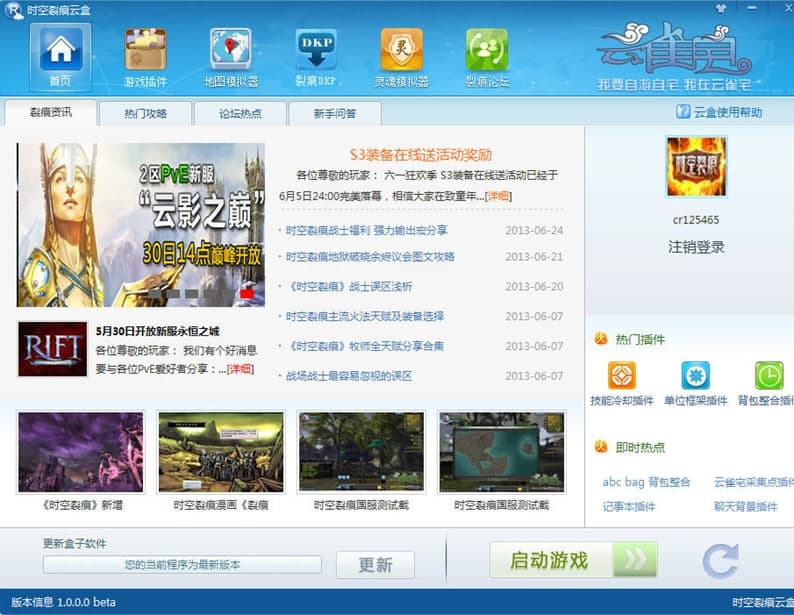Click the 云影之巅 banner image
The height and width of the screenshot is (615, 794).
[141, 224]
